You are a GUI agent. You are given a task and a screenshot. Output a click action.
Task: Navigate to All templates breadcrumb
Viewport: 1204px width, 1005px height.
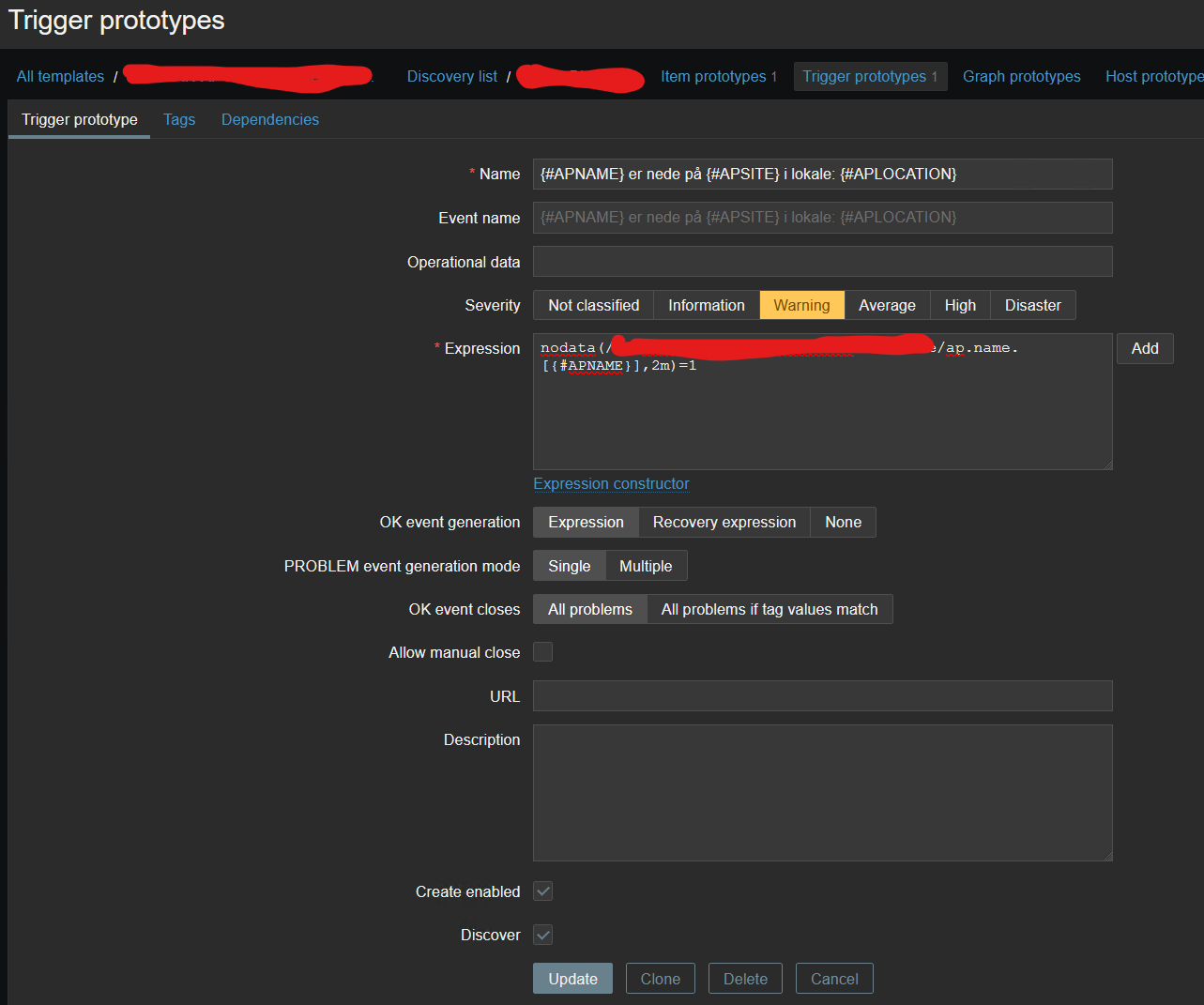click(x=60, y=77)
